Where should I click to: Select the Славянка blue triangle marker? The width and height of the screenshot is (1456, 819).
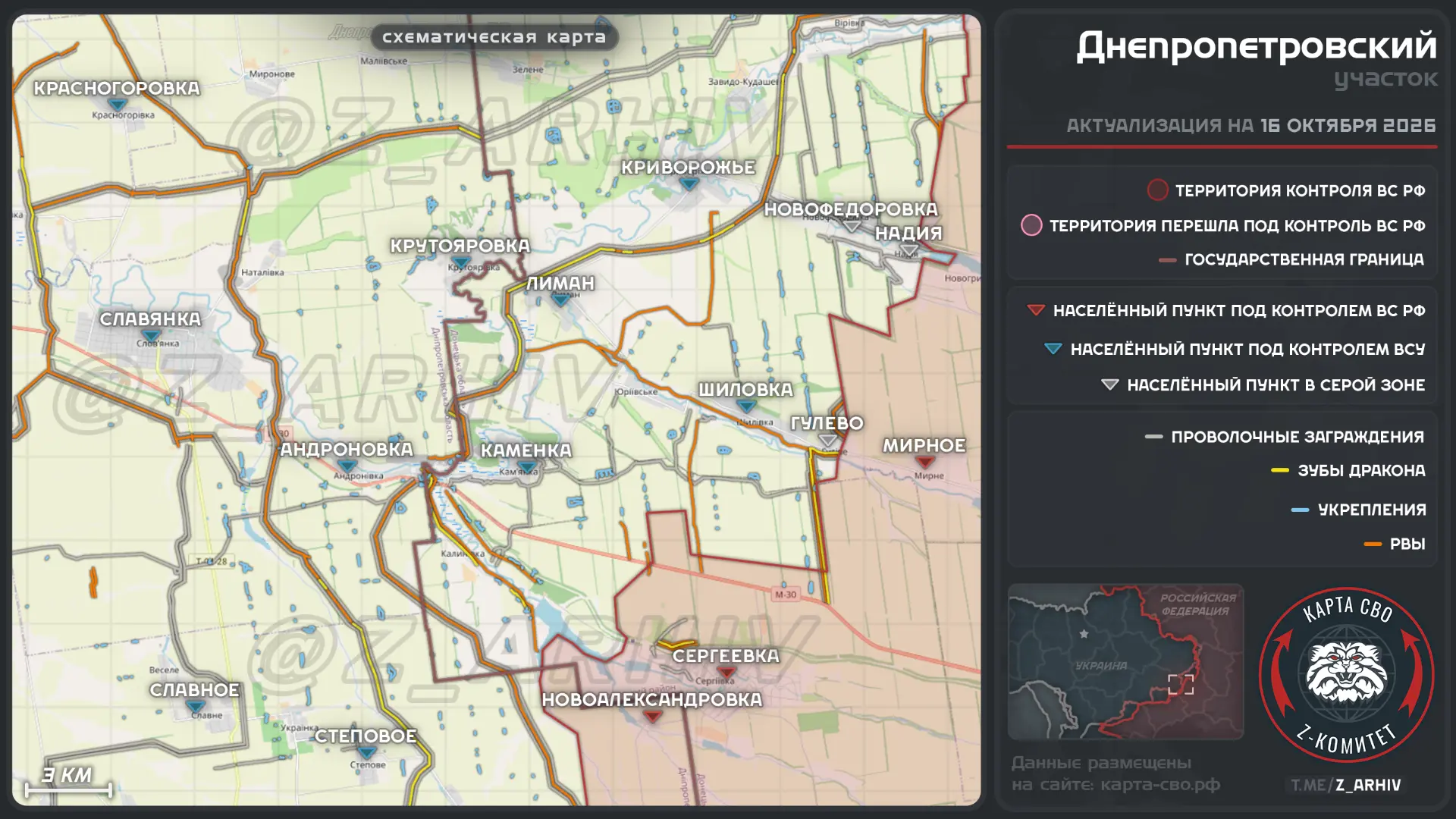tap(151, 336)
